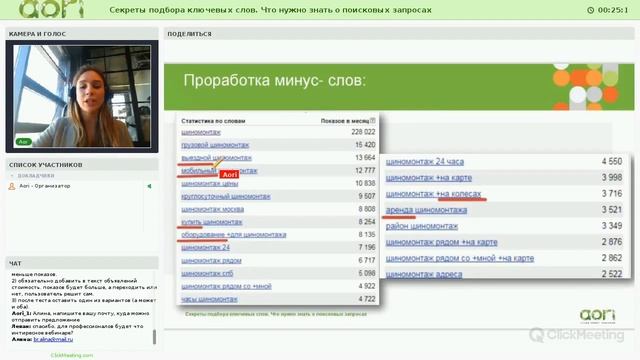Viewport: 640px width, 360px height.
Task: Open 'шиномонтаж рядом +на карте' link with 2 876
Action: tap(442, 242)
